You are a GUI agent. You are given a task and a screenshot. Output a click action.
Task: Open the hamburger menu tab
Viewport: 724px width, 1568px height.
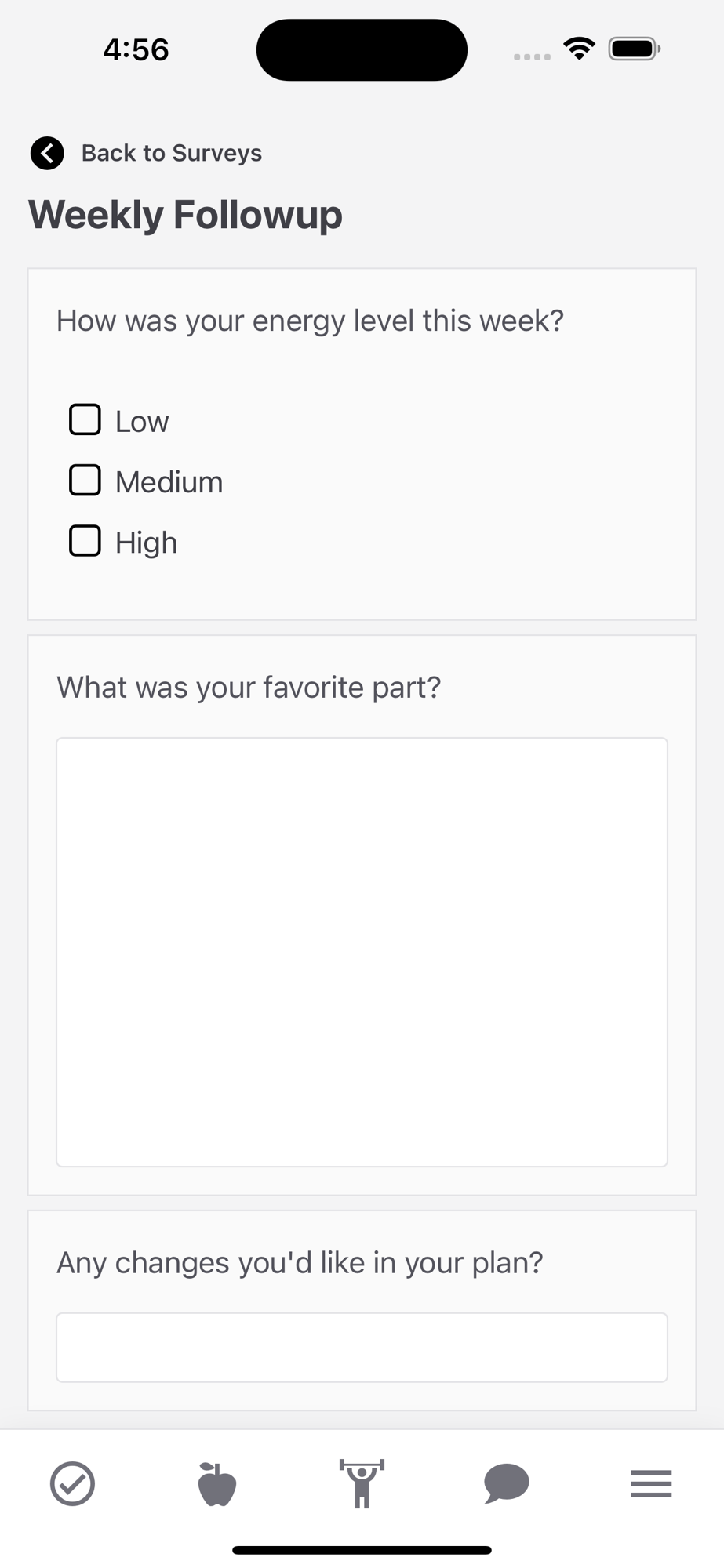[x=651, y=1483]
